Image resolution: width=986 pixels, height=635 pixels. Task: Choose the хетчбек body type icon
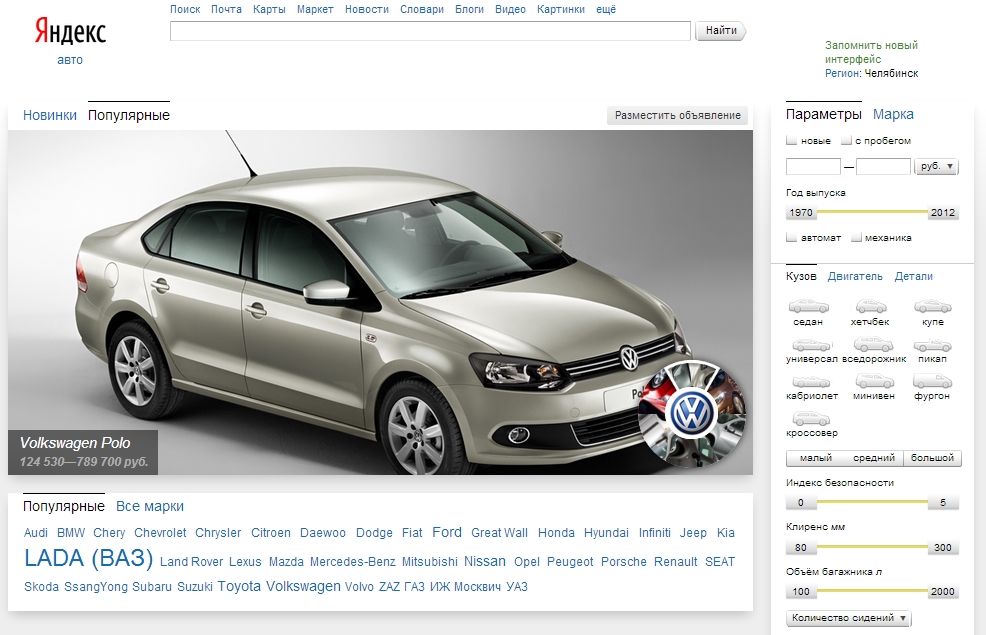pos(871,307)
